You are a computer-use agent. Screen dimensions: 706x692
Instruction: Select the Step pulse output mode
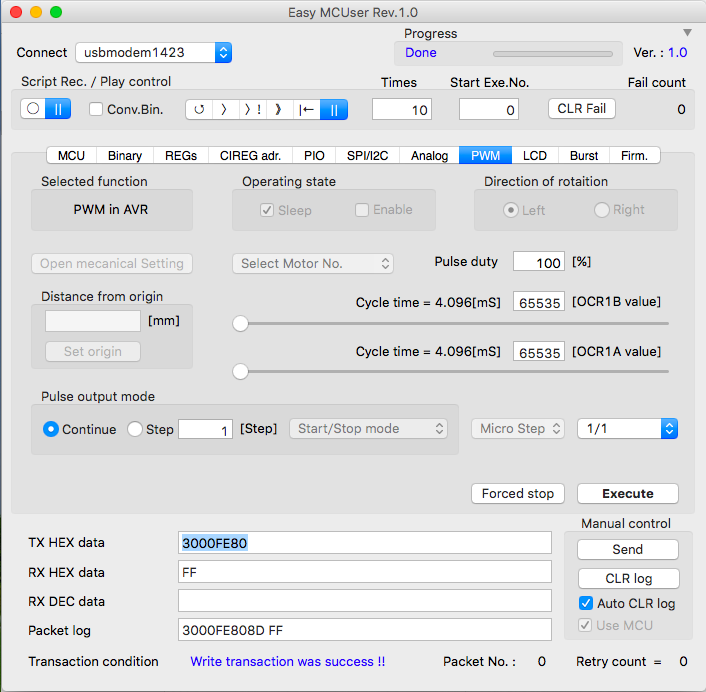point(135,429)
